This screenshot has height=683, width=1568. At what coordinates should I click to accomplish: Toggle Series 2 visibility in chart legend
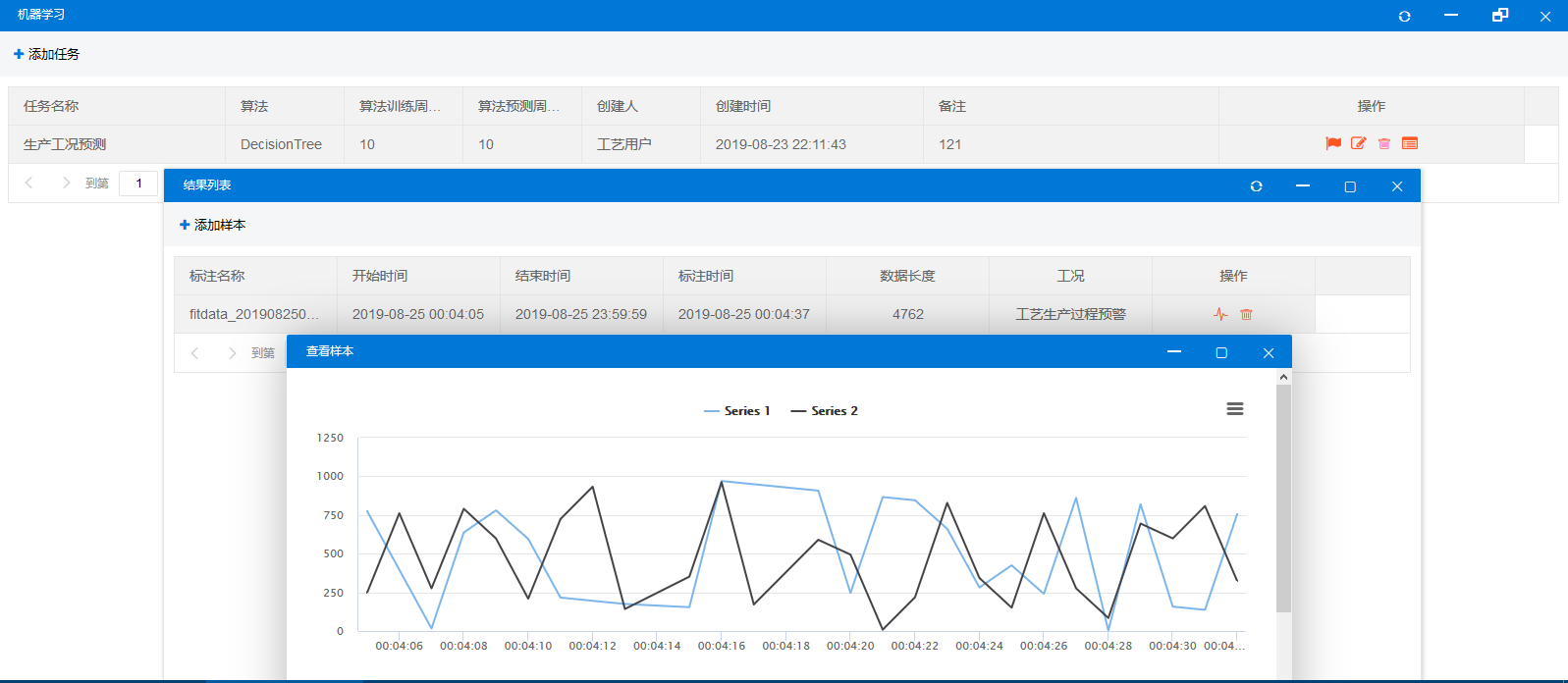[825, 411]
